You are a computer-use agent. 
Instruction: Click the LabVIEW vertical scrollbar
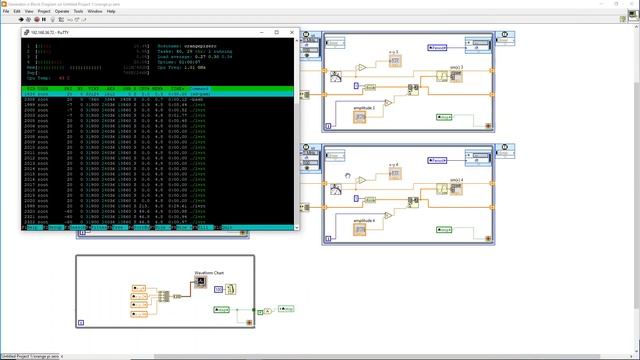[x=637, y=195]
